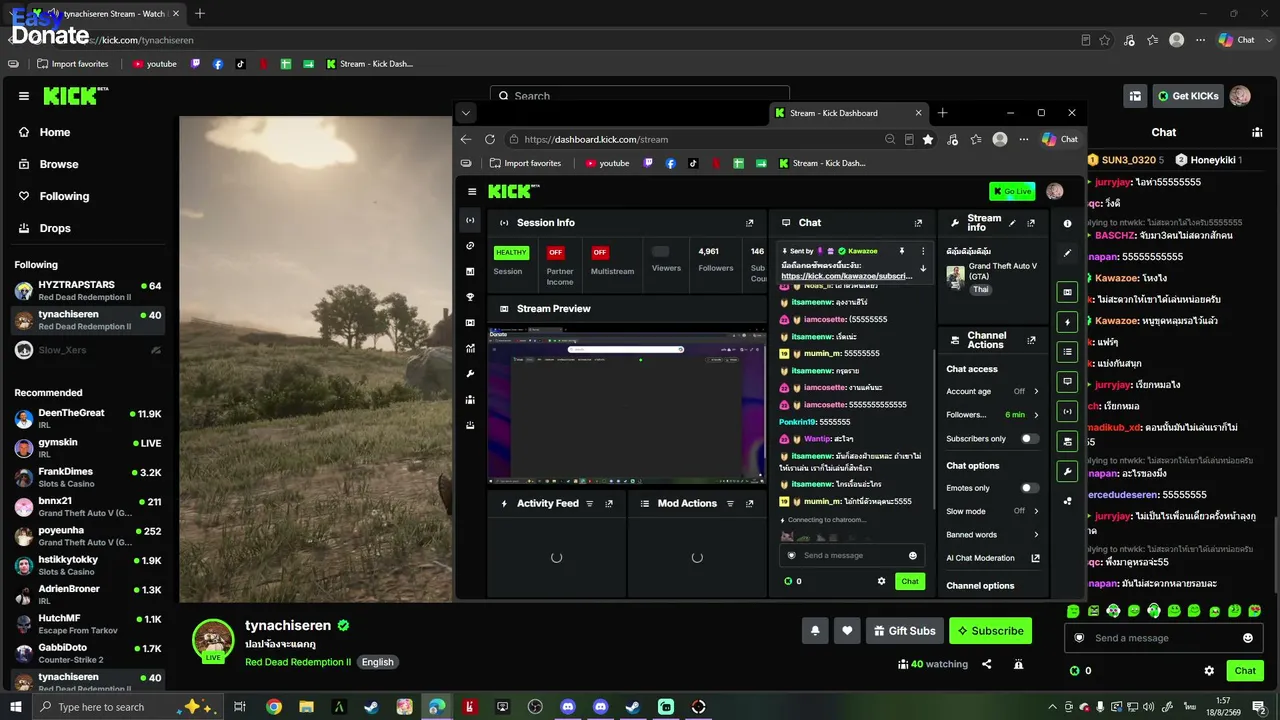Click the Gift Subs button

coord(904,631)
